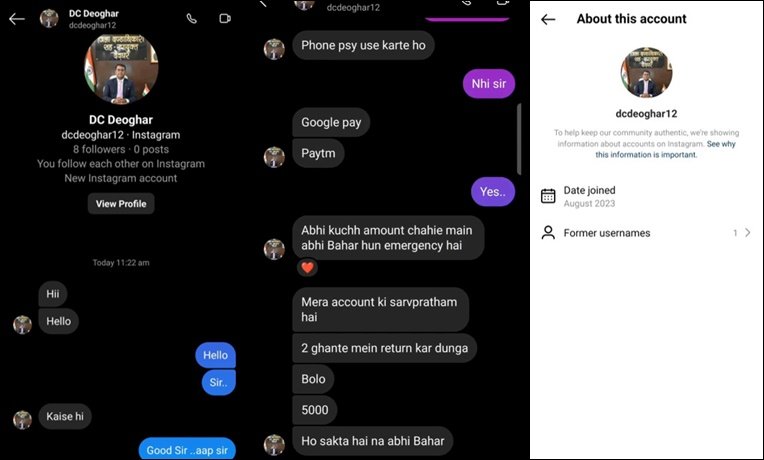Tap the avatar beside the 'Paytm' message
Screen dimensions: 764x460
point(274,157)
